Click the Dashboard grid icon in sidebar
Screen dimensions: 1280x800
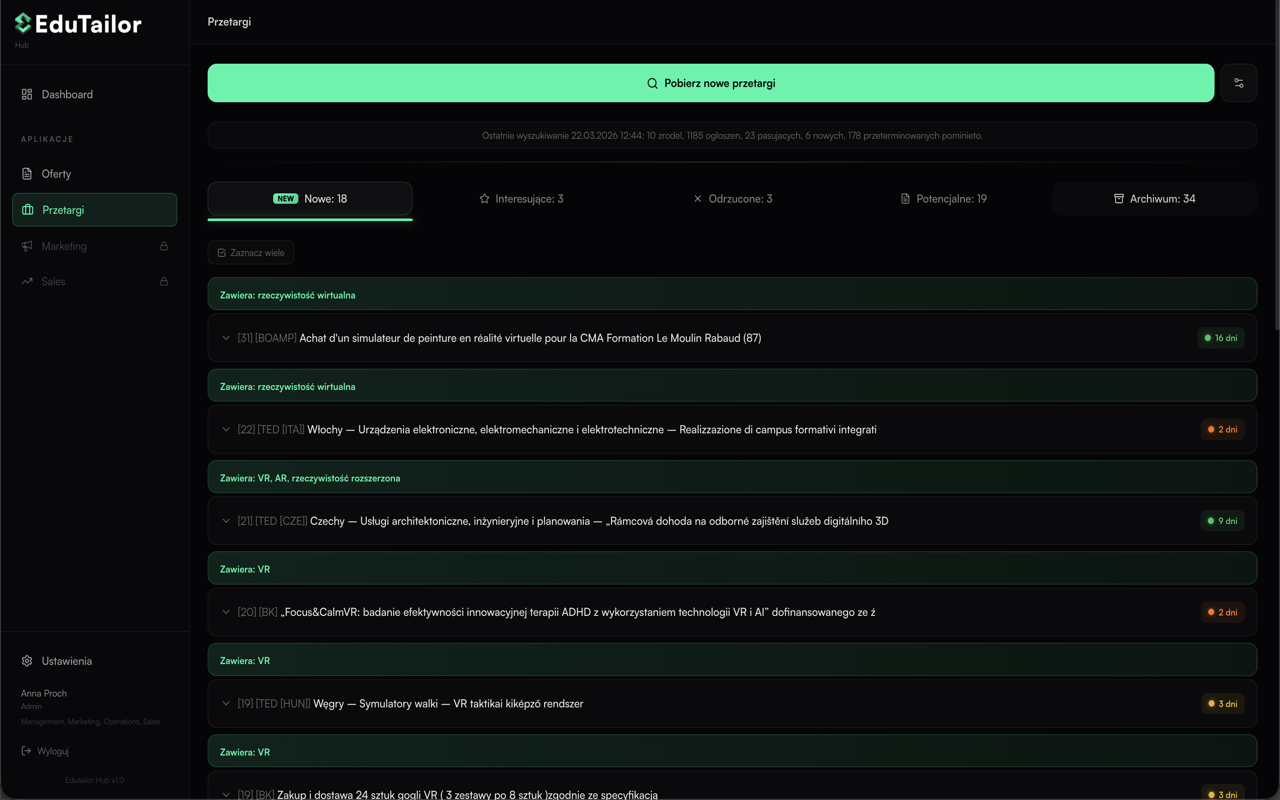[27, 94]
